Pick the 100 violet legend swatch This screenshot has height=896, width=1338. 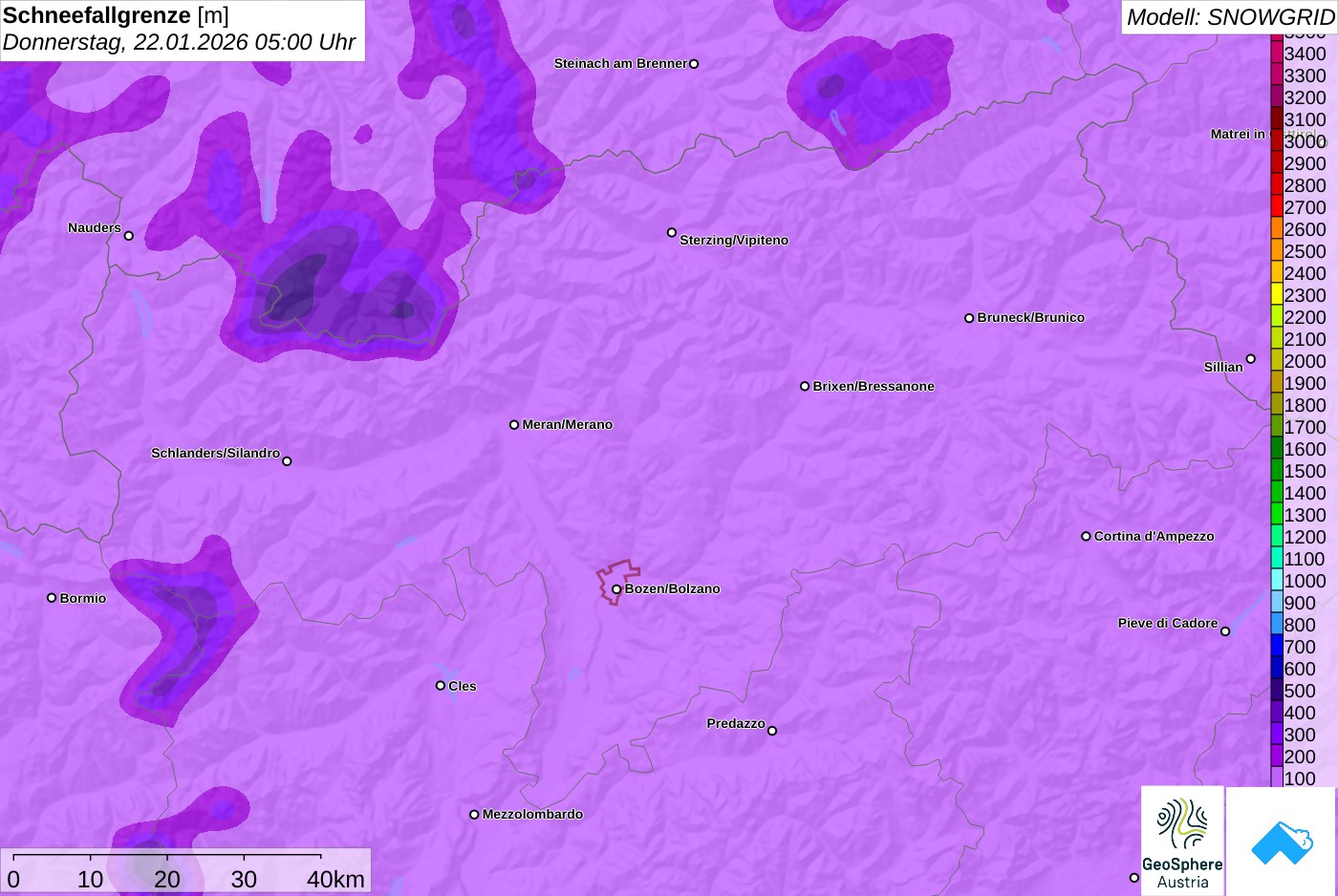[1276, 779]
